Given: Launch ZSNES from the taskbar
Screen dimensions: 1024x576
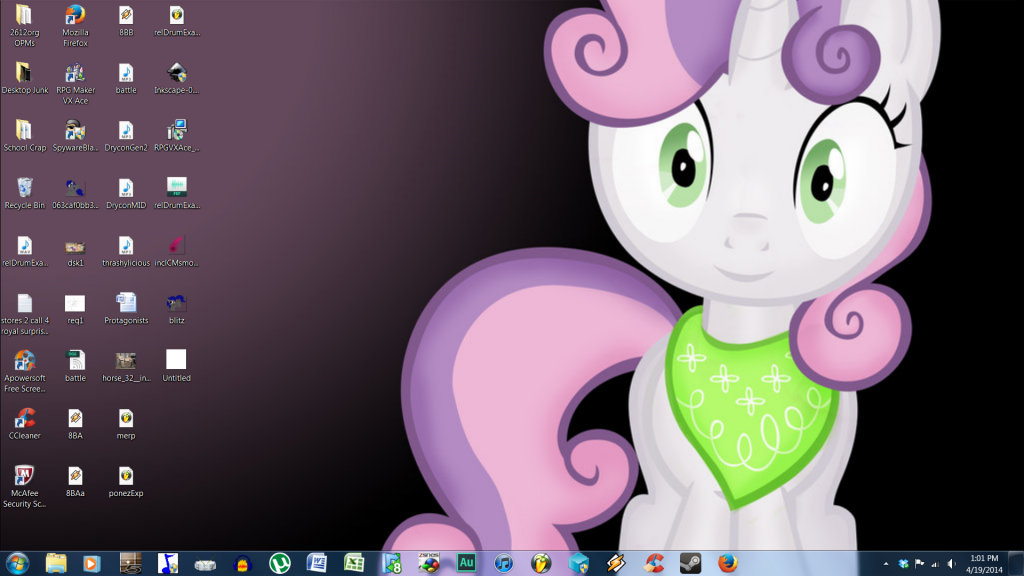Looking at the screenshot, I should [x=429, y=563].
